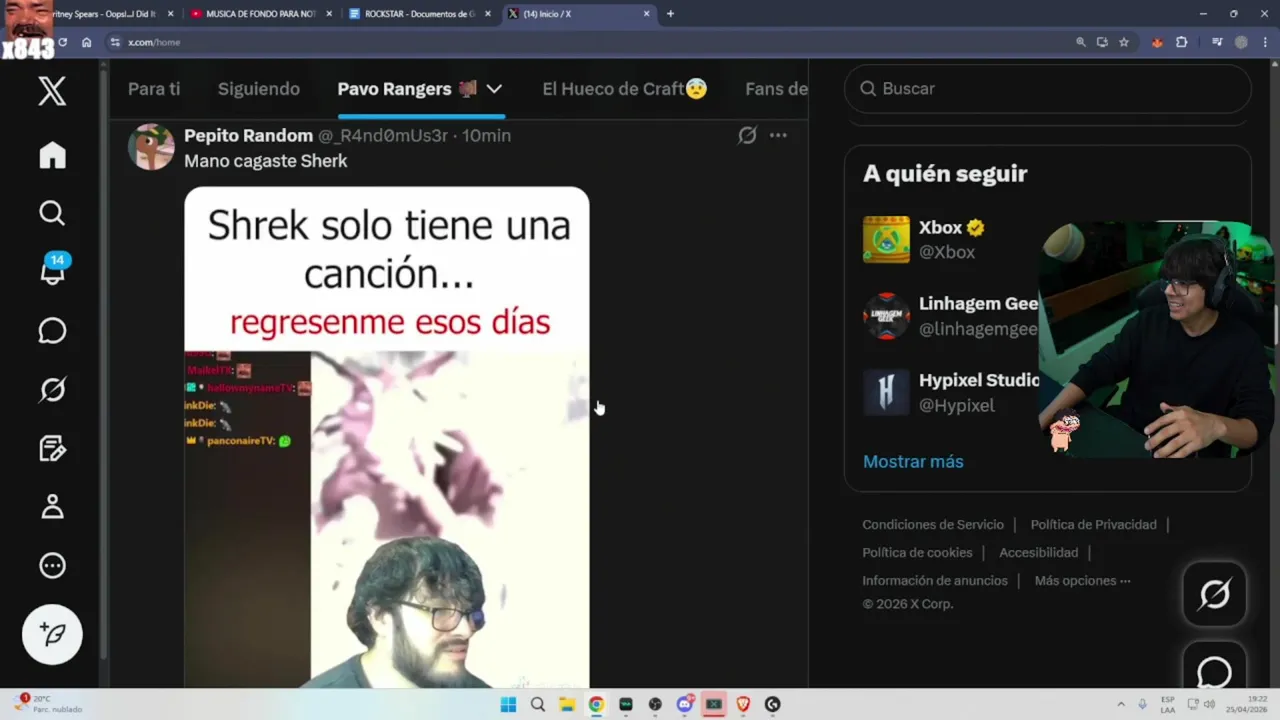Go to Home via sidebar house icon
Viewport: 1280px width, 720px height.
[52, 155]
